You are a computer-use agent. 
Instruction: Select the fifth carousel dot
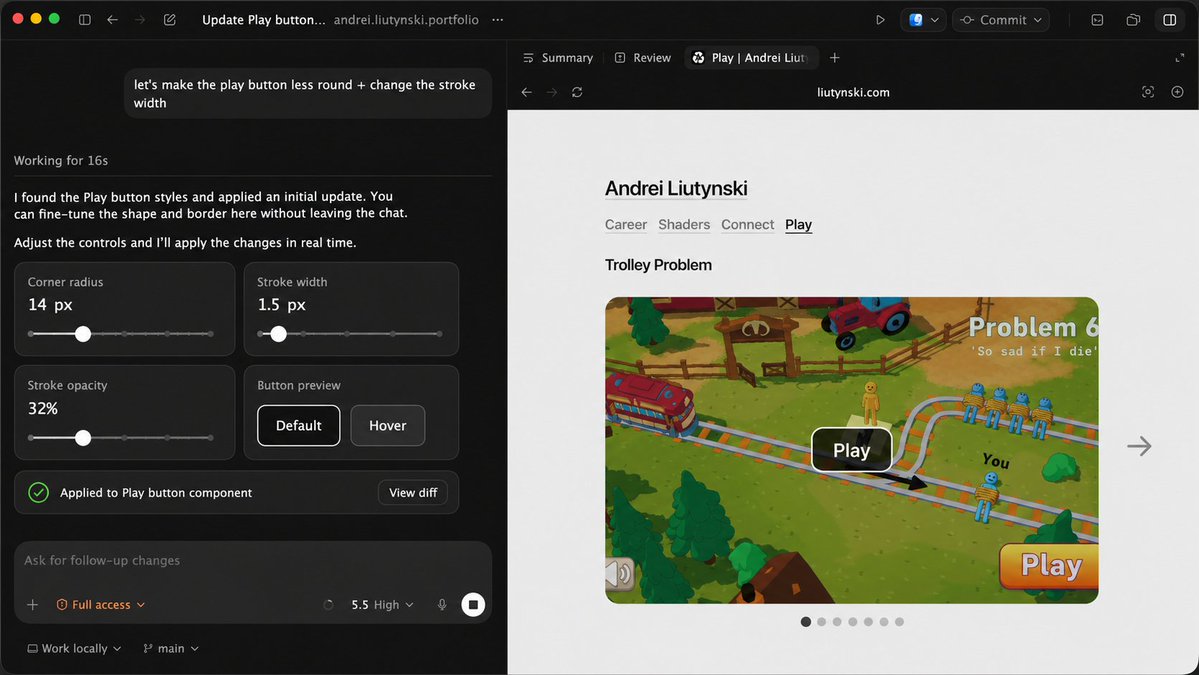point(868,621)
